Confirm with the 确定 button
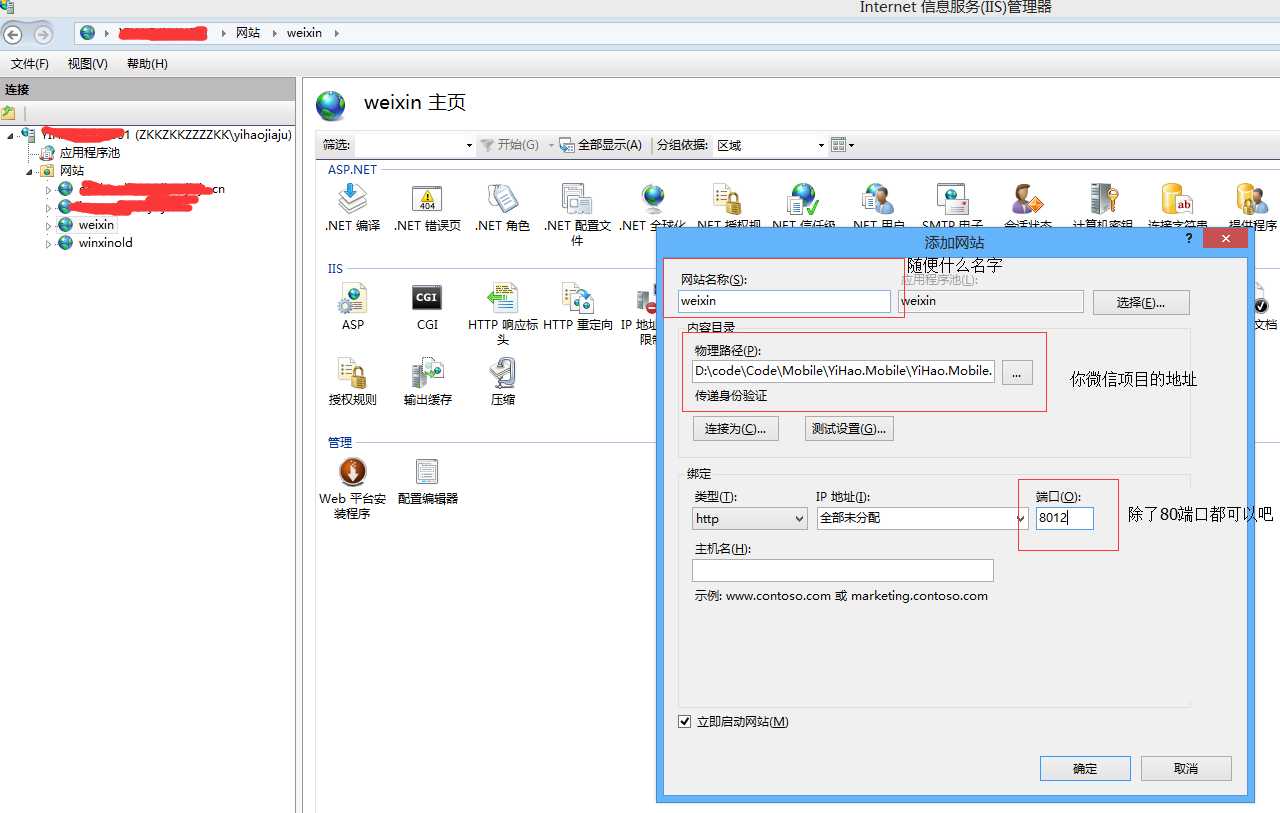 1085,768
